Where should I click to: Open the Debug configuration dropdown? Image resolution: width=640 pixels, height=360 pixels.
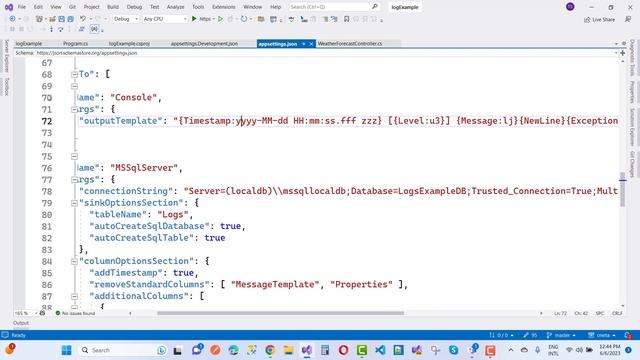(x=125, y=19)
